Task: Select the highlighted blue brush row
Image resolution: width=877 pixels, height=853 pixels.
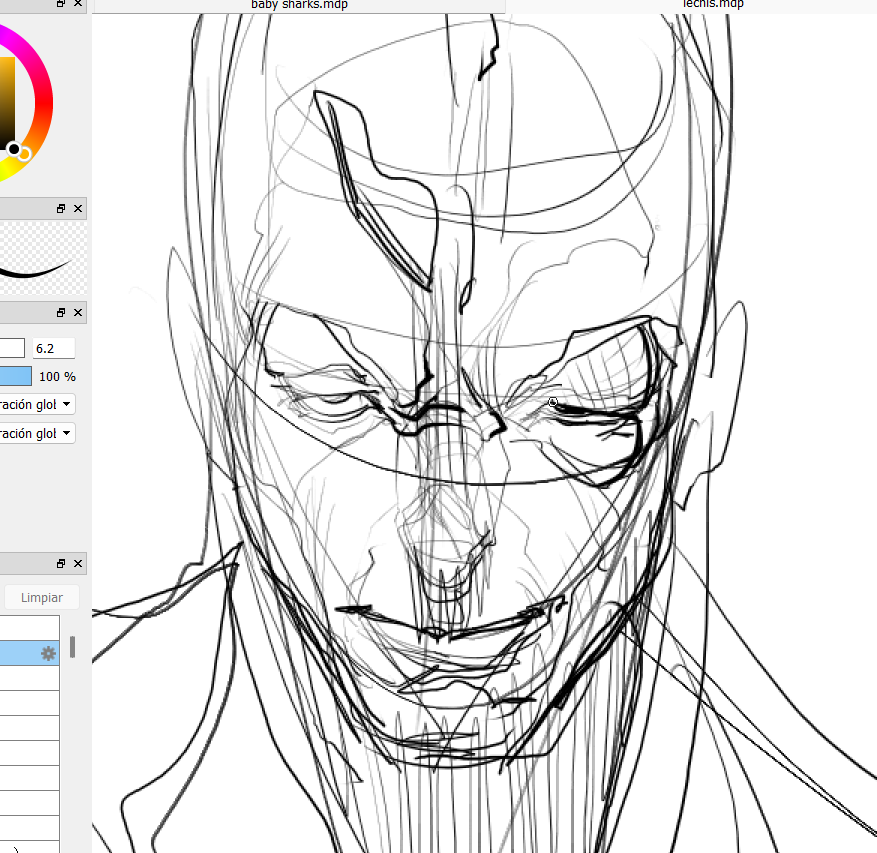Action: 29,653
